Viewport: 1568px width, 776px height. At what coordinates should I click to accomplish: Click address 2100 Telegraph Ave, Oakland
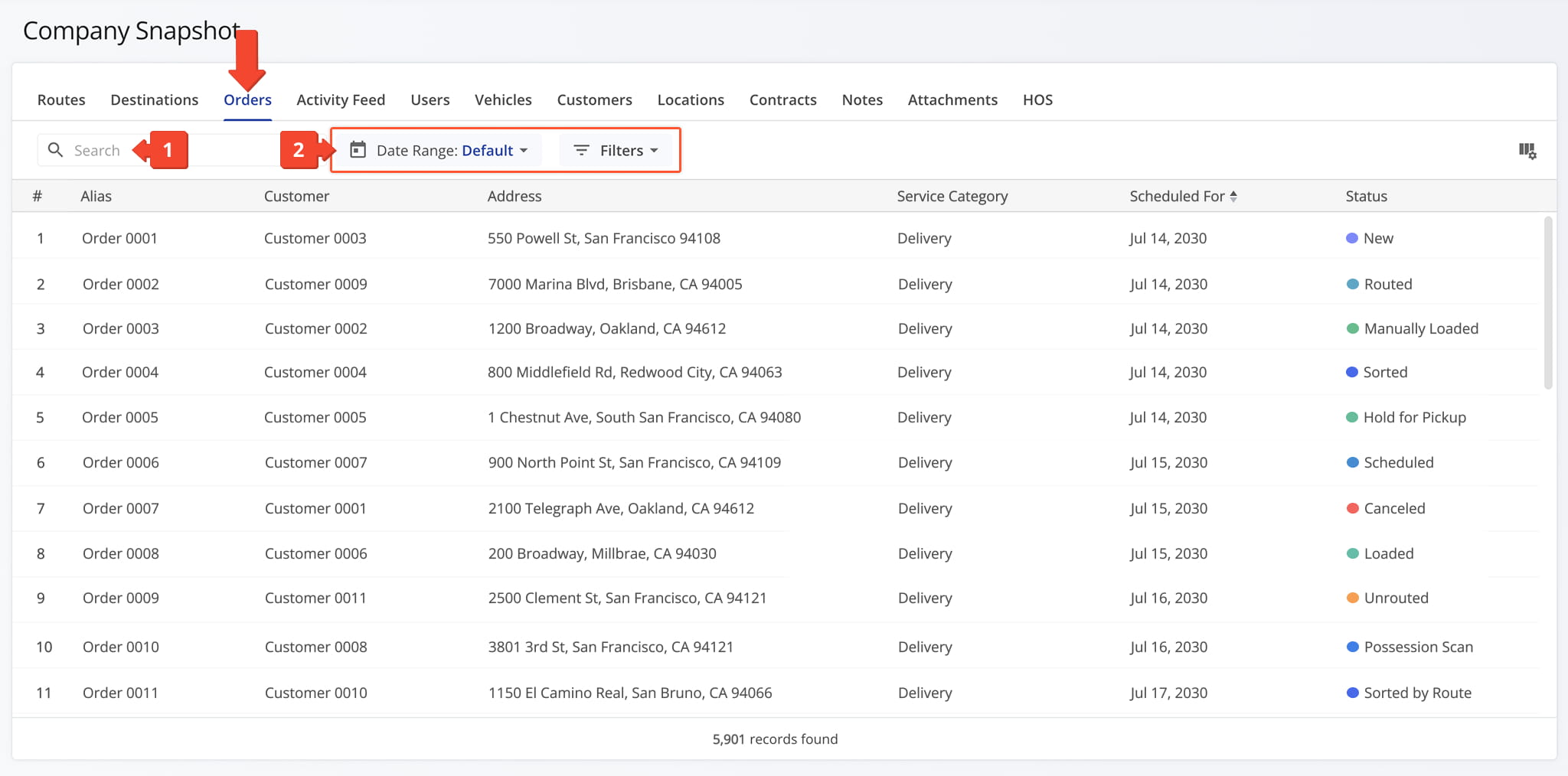622,508
